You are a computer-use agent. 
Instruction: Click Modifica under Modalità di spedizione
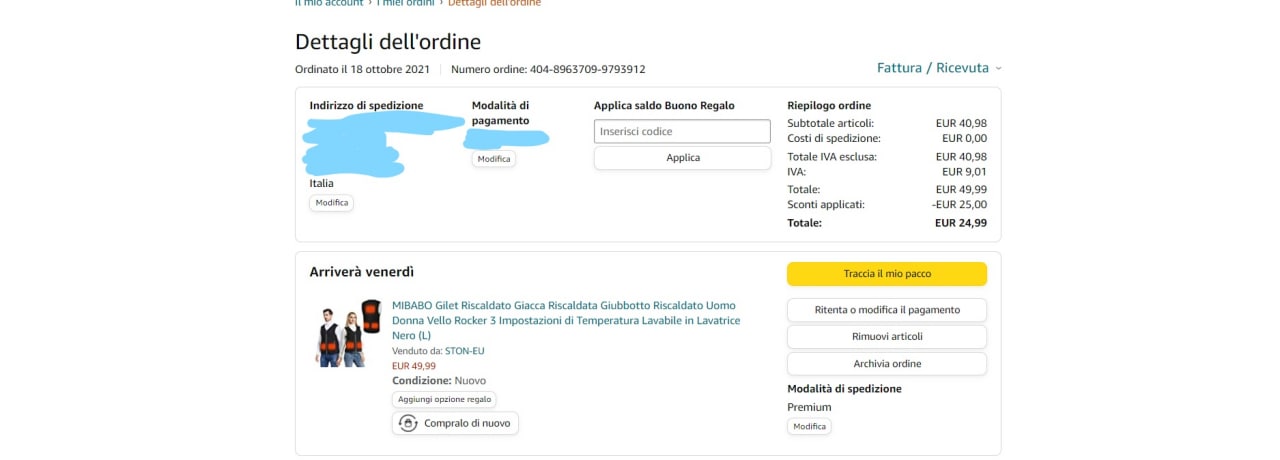[x=809, y=426]
